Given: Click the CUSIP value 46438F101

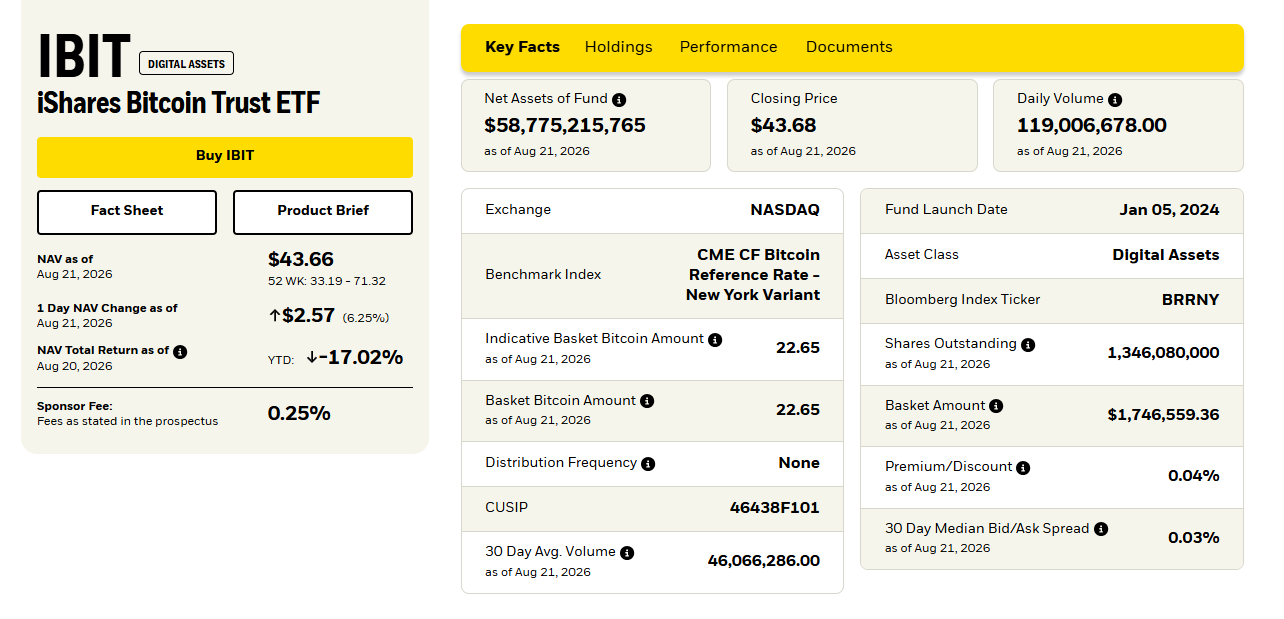Looking at the screenshot, I should click(775, 508).
